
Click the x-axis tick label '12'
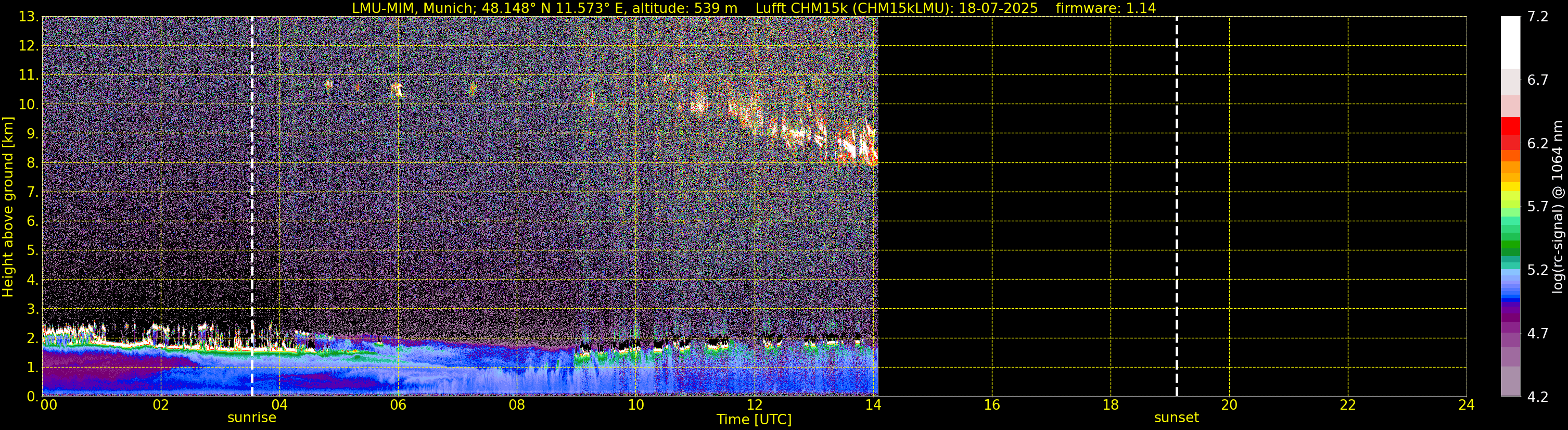pyautogui.click(x=754, y=405)
